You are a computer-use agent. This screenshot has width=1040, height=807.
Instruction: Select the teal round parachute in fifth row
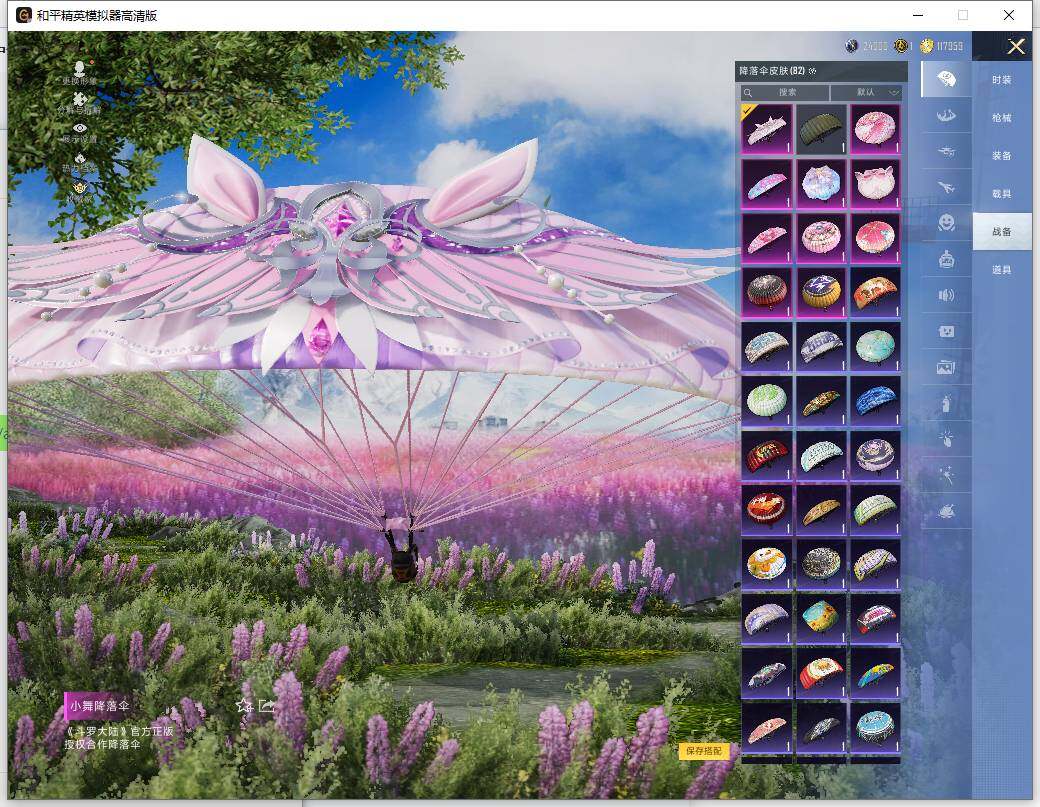[875, 347]
